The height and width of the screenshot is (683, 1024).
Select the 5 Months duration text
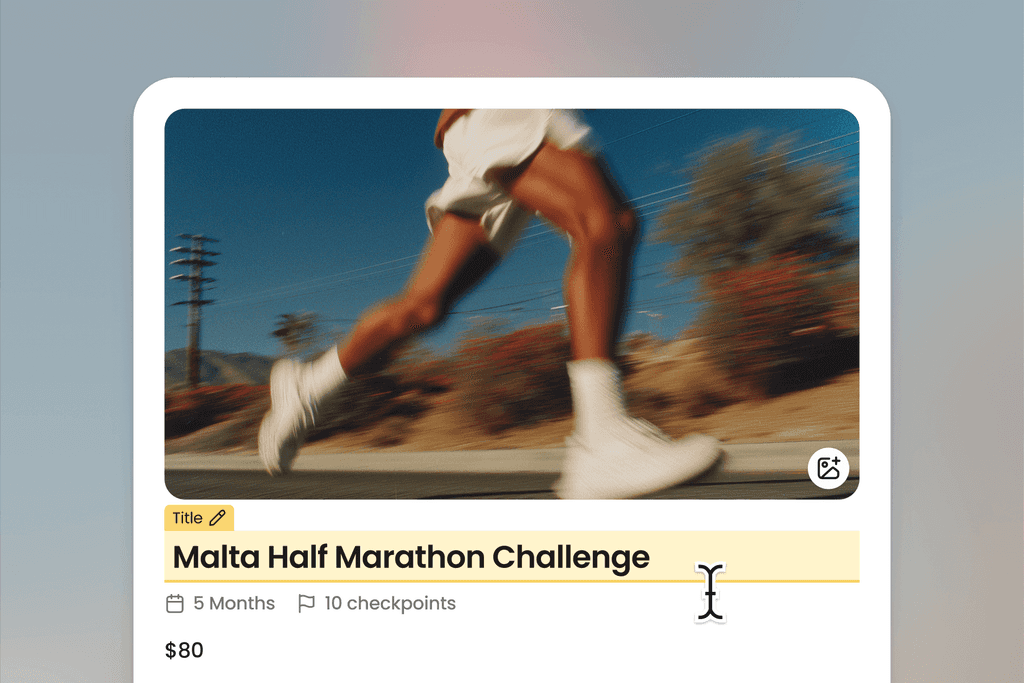234,603
